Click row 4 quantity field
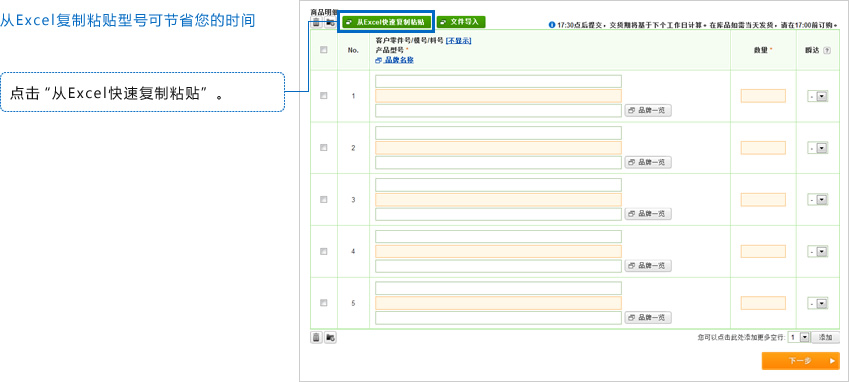The image size is (849, 382). [763, 252]
